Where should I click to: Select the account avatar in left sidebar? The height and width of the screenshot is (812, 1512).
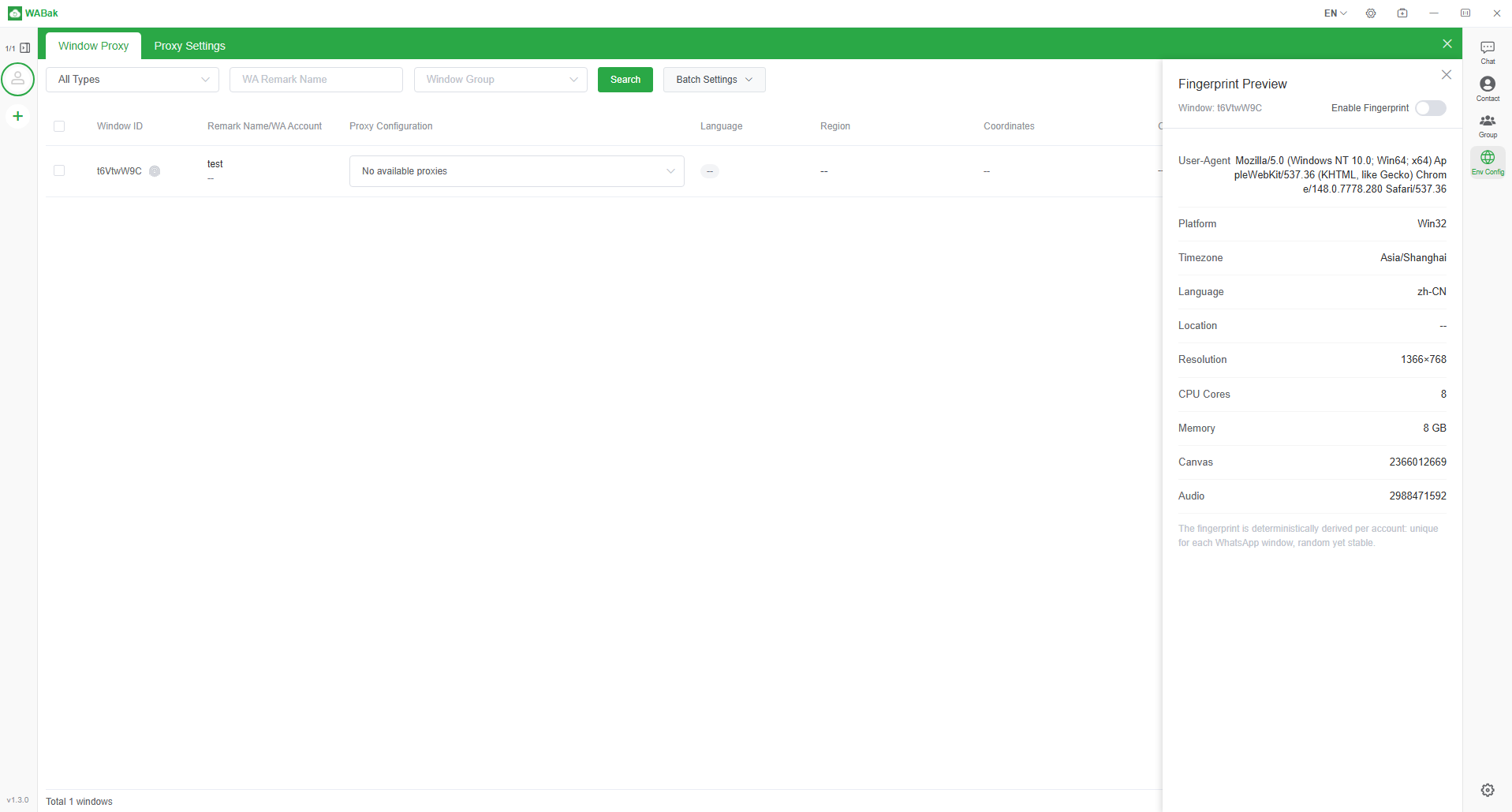pos(17,79)
